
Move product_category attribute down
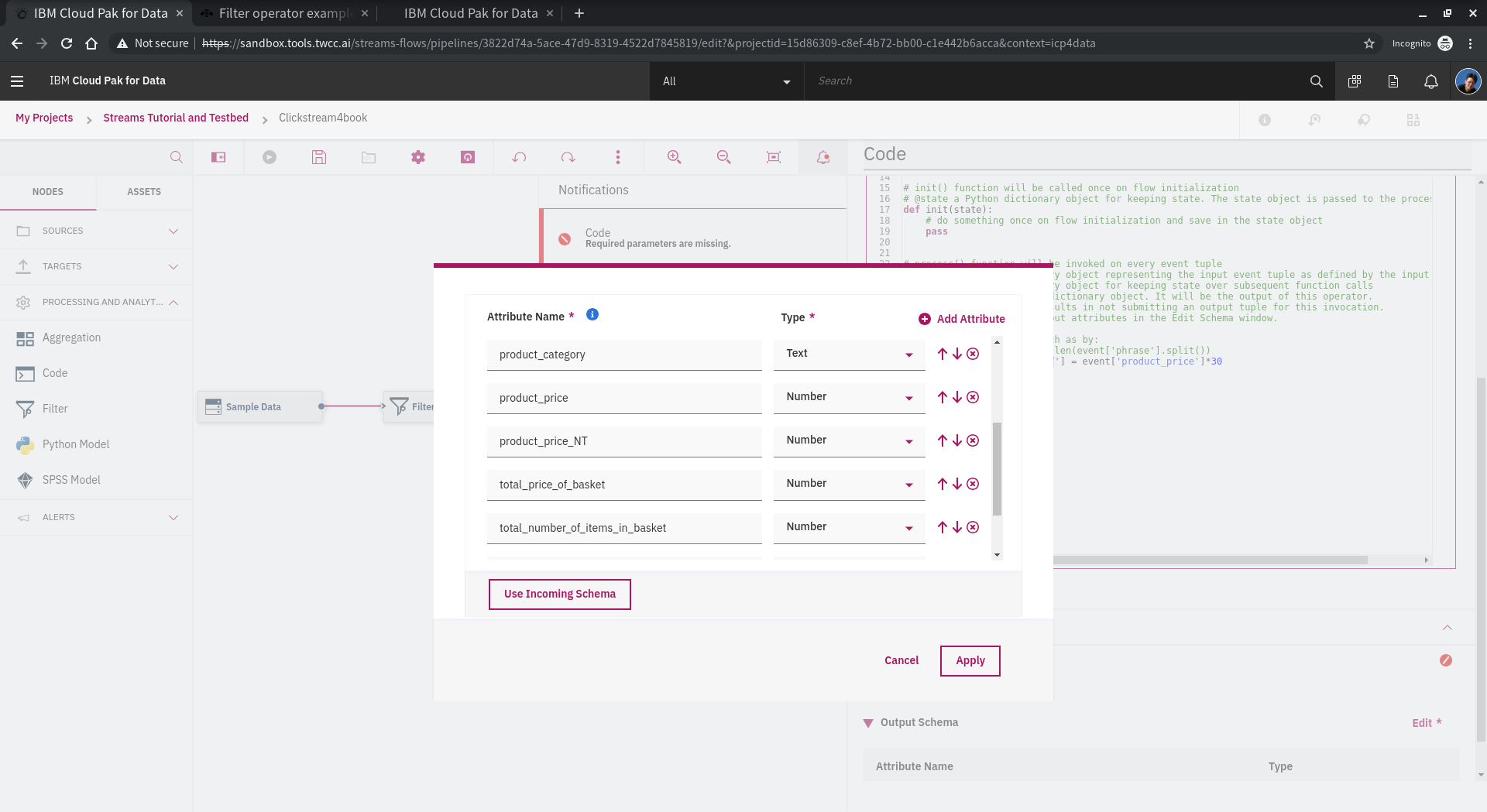[957, 354]
